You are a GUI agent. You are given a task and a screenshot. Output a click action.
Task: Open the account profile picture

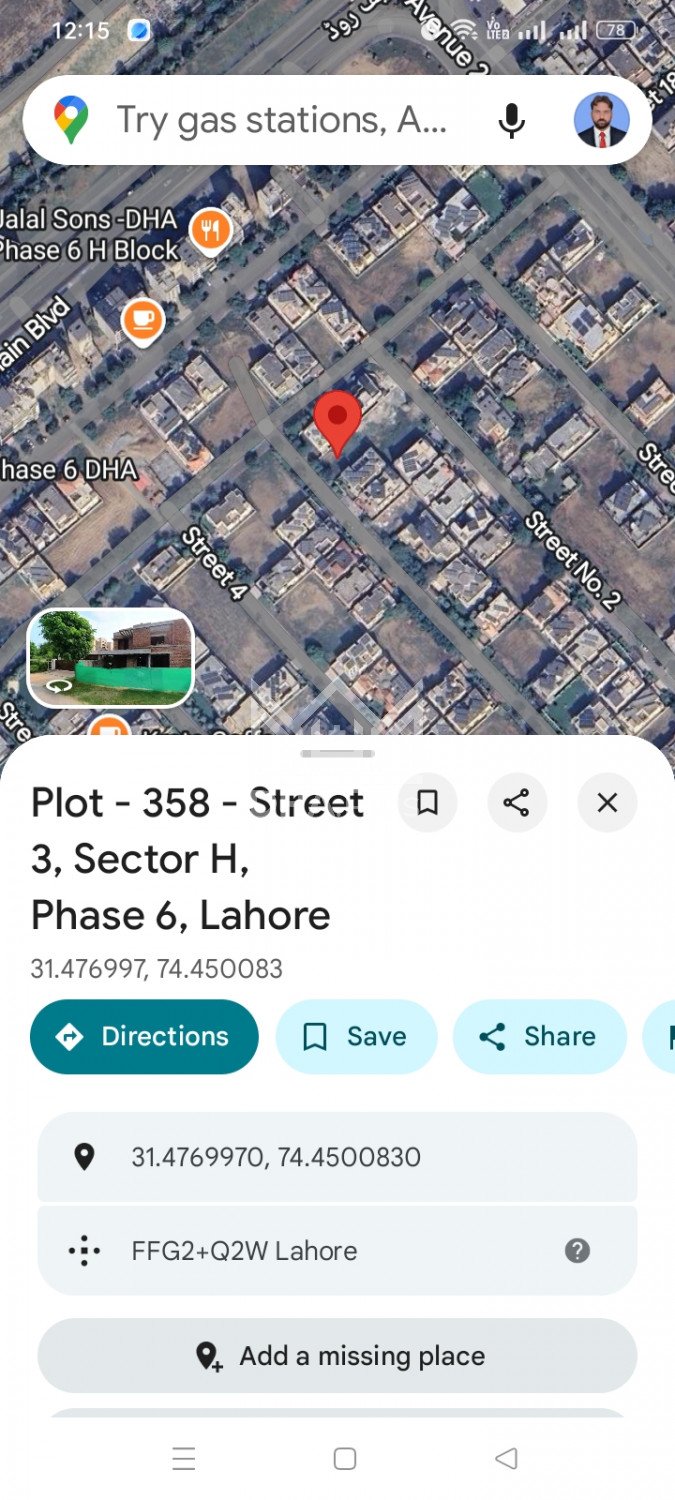601,120
